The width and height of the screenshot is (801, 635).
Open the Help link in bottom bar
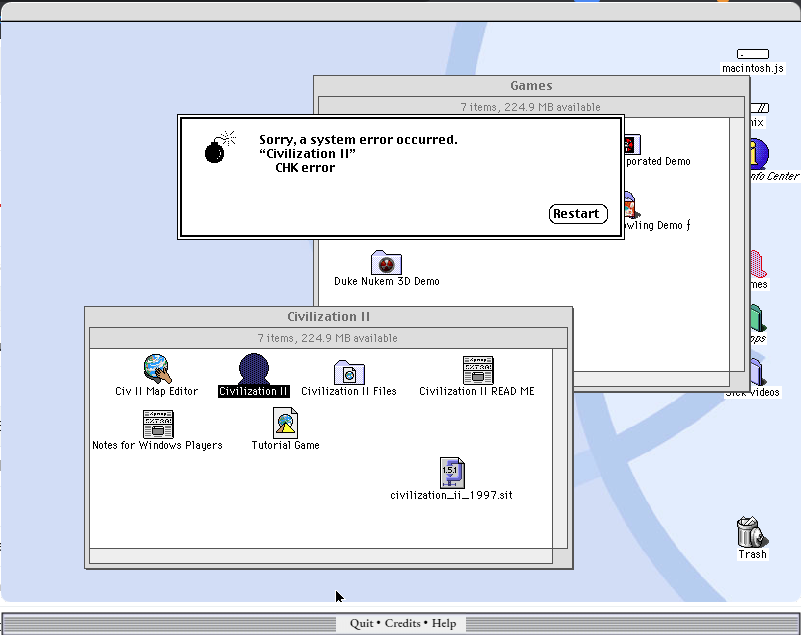pos(444,623)
